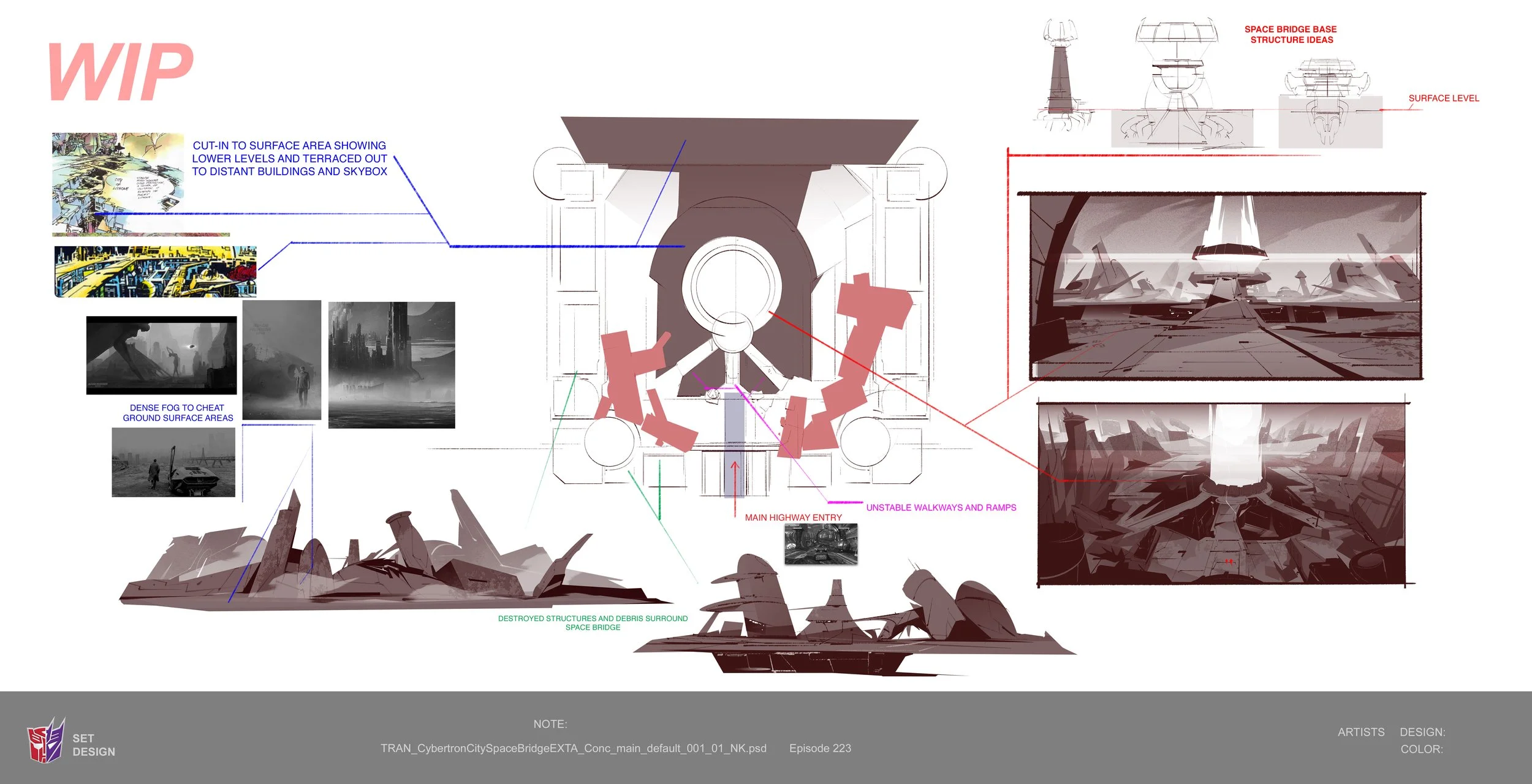Screen dimensions: 1532x784
Task: Select 'DESTROYED STRUCTURES AND DEBRIS SURROUND SPACE BRIDGE' text
Action: (593, 623)
